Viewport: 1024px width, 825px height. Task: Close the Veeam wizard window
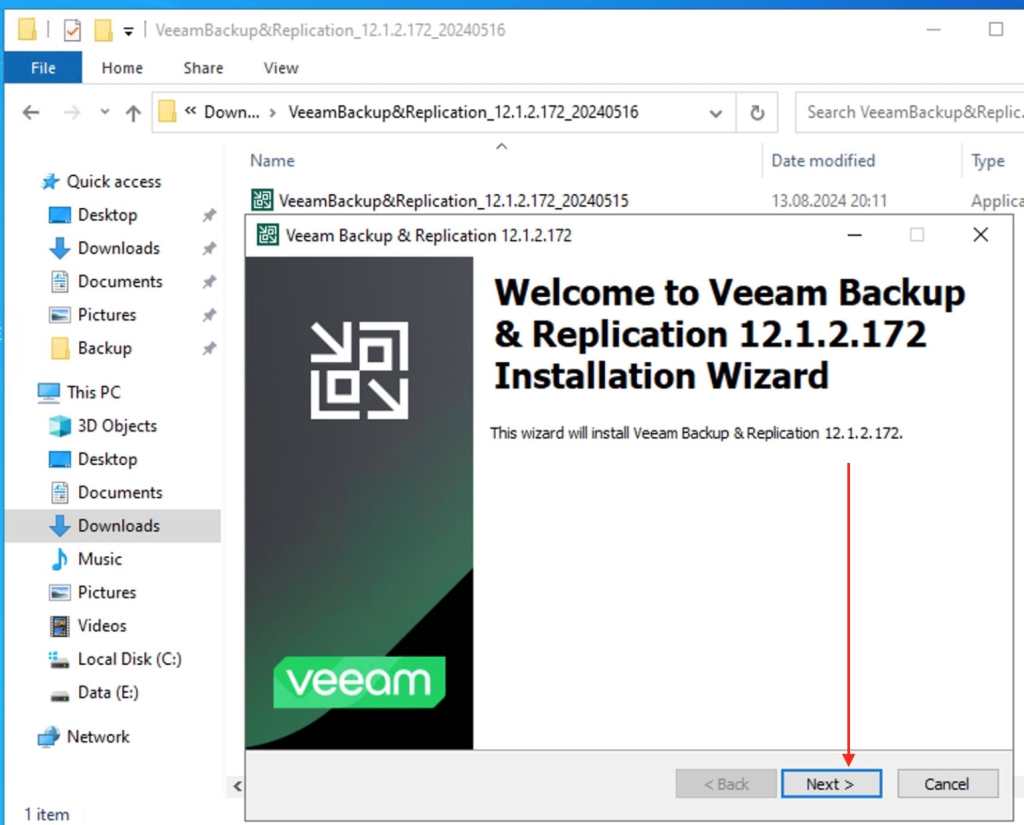tap(980, 235)
